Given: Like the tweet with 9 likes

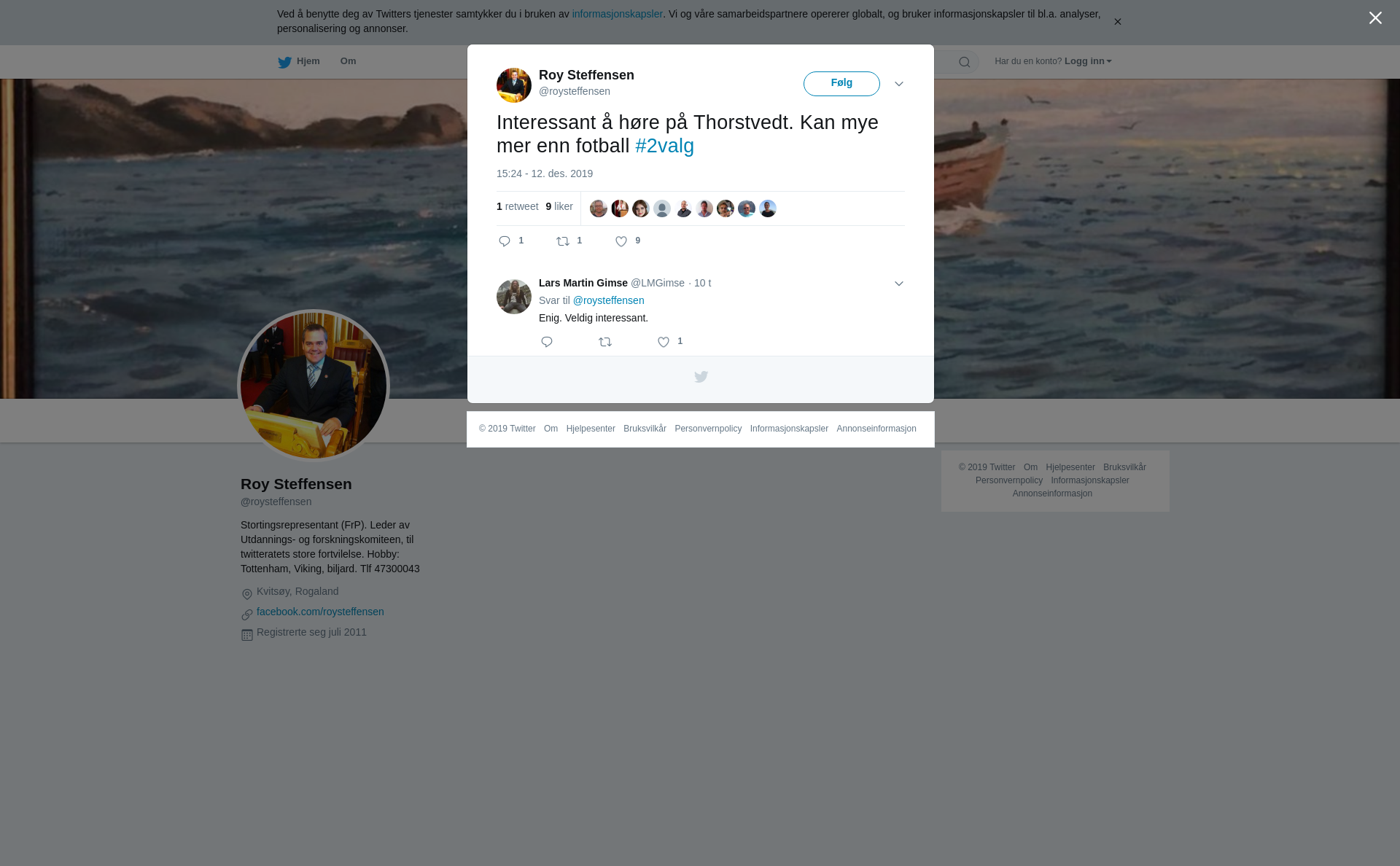Looking at the screenshot, I should coord(621,241).
